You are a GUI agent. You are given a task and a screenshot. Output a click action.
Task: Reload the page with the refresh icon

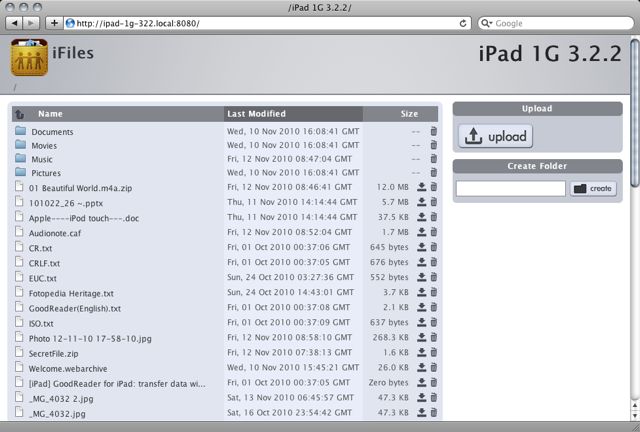(x=462, y=23)
